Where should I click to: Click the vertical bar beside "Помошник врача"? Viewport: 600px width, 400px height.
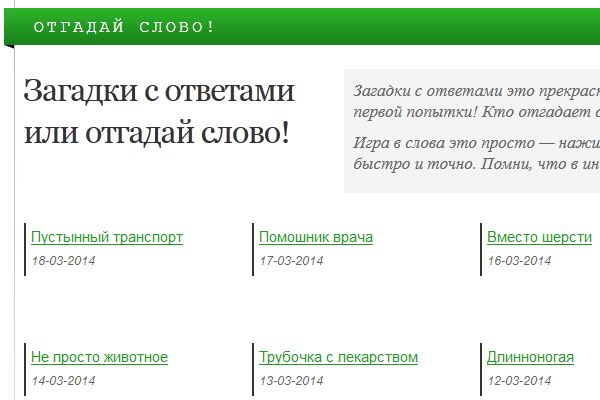point(252,249)
